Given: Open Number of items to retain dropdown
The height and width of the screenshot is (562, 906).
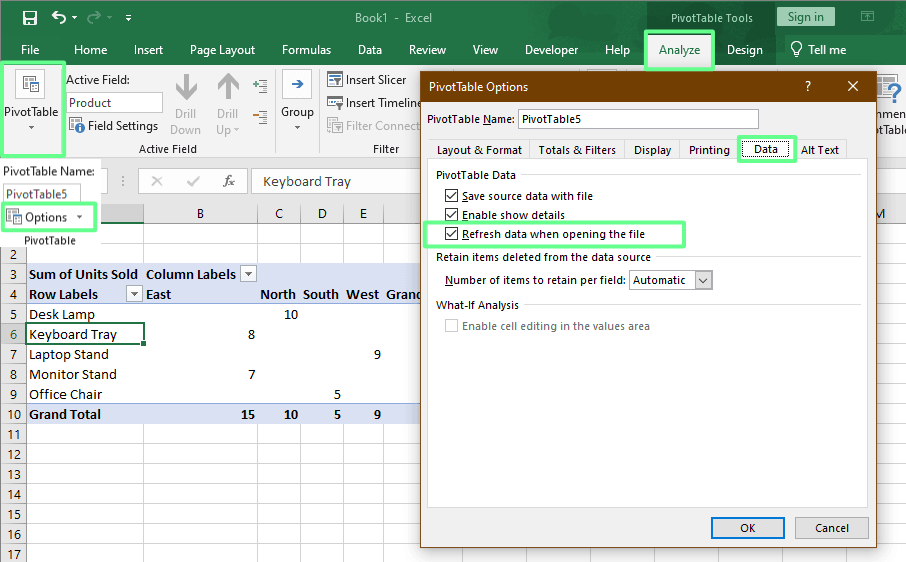Looking at the screenshot, I should click(x=703, y=280).
